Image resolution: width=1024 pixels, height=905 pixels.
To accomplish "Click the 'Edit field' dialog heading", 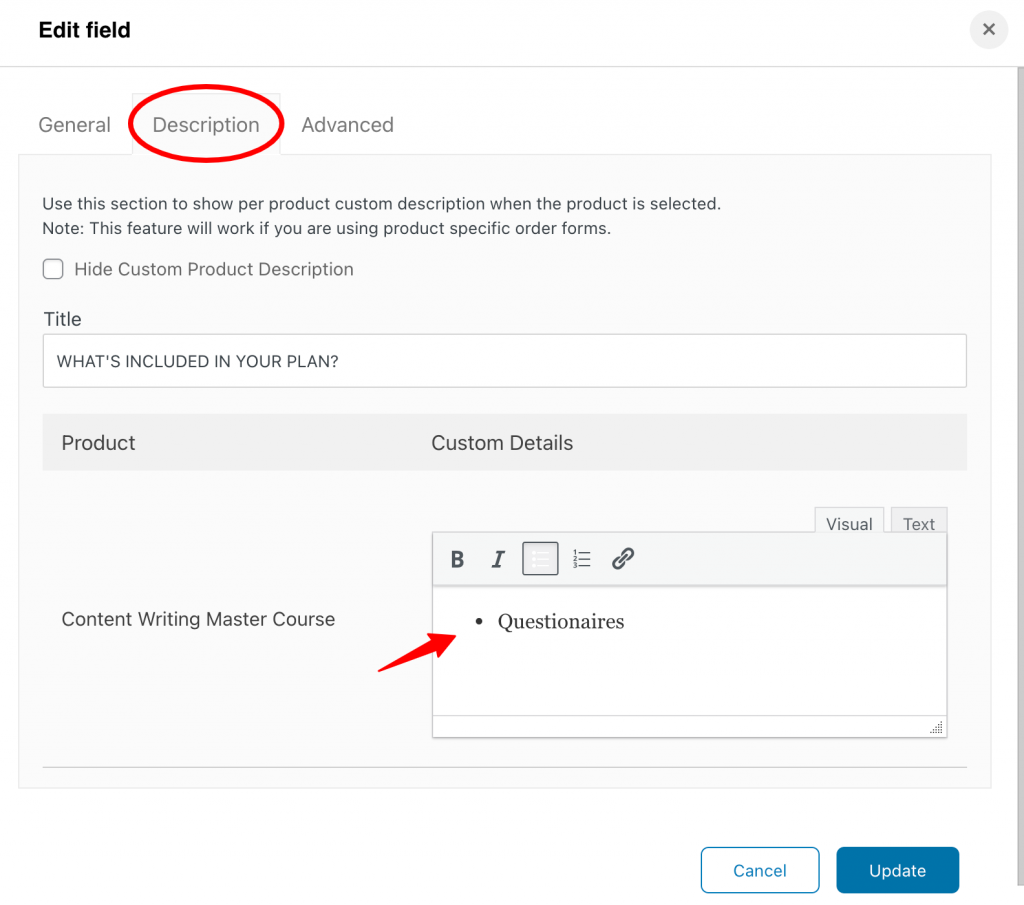I will [84, 30].
